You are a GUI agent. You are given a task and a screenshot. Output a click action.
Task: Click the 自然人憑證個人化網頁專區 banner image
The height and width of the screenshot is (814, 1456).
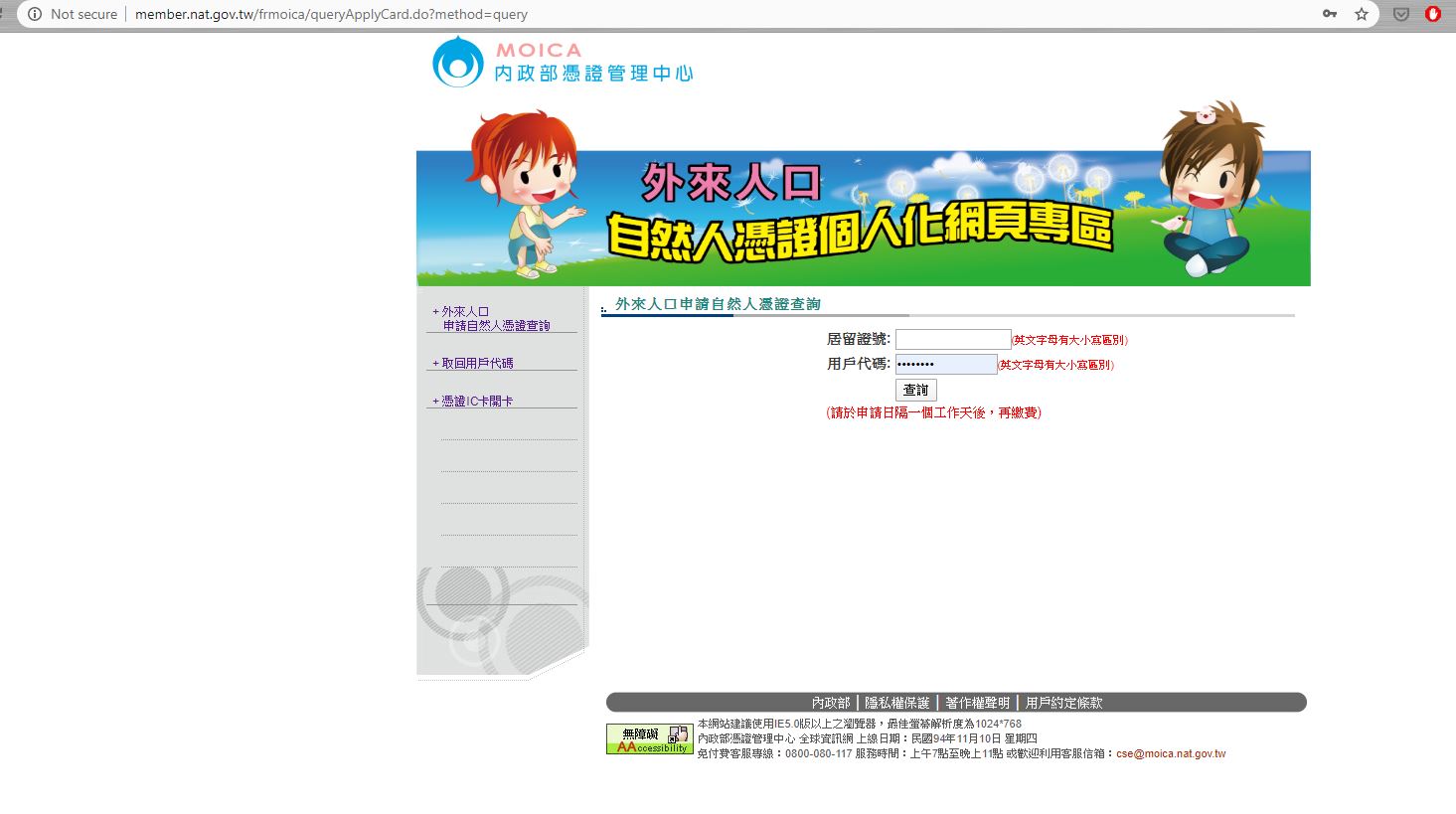(863, 219)
